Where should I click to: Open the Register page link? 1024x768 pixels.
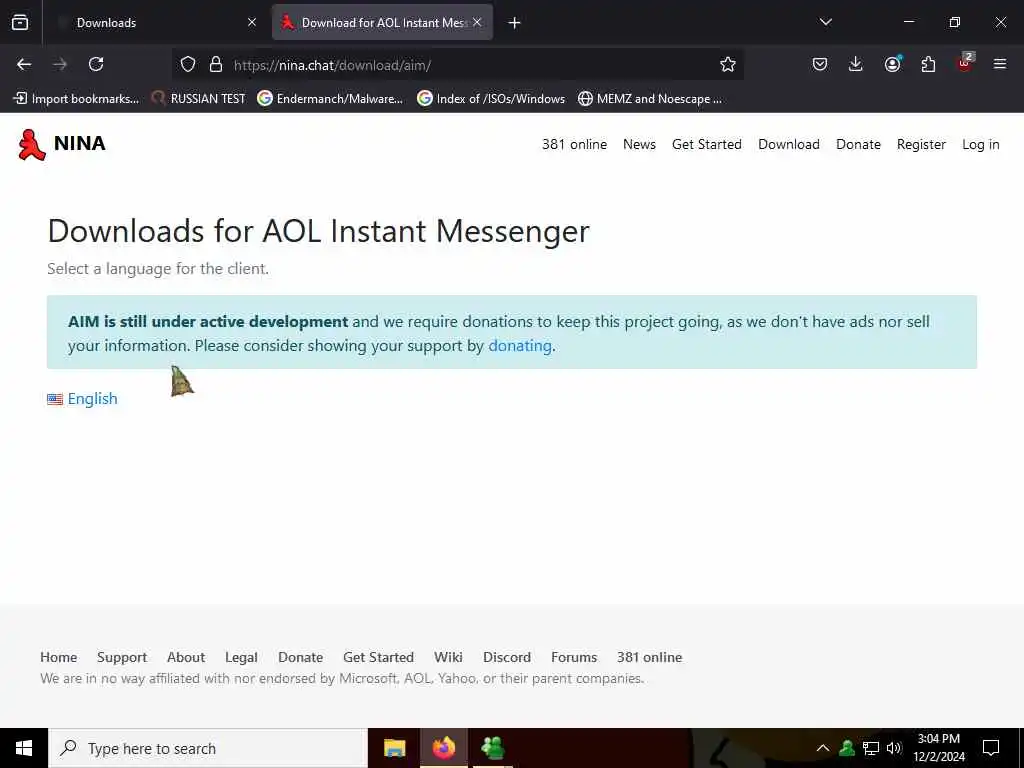[921, 144]
